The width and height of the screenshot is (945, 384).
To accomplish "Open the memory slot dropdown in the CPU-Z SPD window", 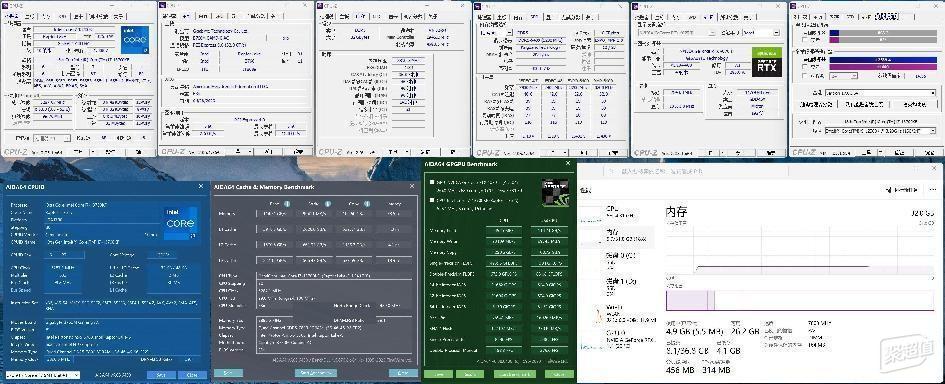I will click(497, 32).
